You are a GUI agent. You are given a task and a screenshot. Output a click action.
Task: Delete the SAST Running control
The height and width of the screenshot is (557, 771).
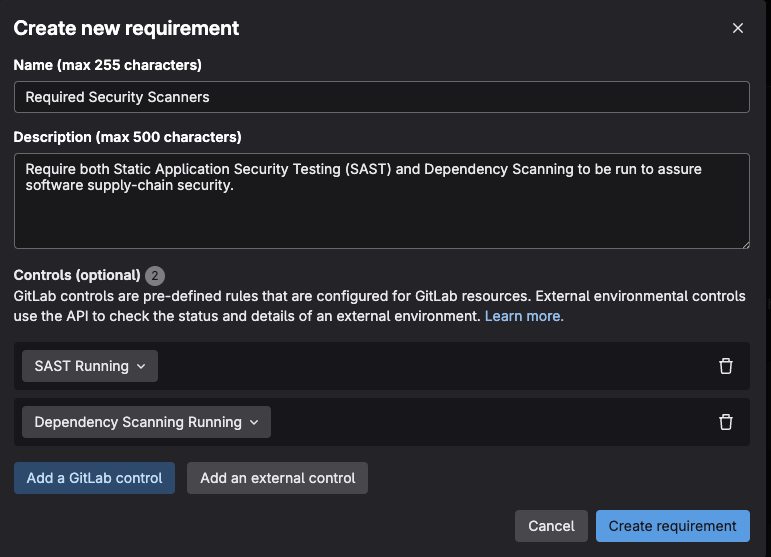click(x=726, y=366)
